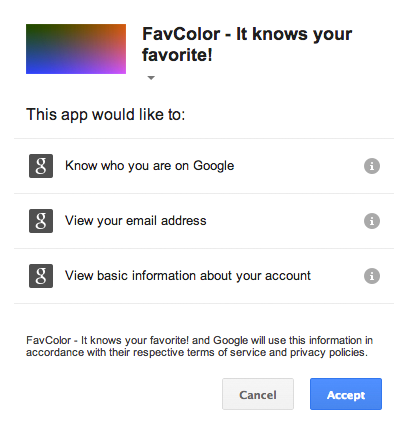Select the Google icon beside View your email address
Screen dimensions: 416x424
tap(41, 221)
